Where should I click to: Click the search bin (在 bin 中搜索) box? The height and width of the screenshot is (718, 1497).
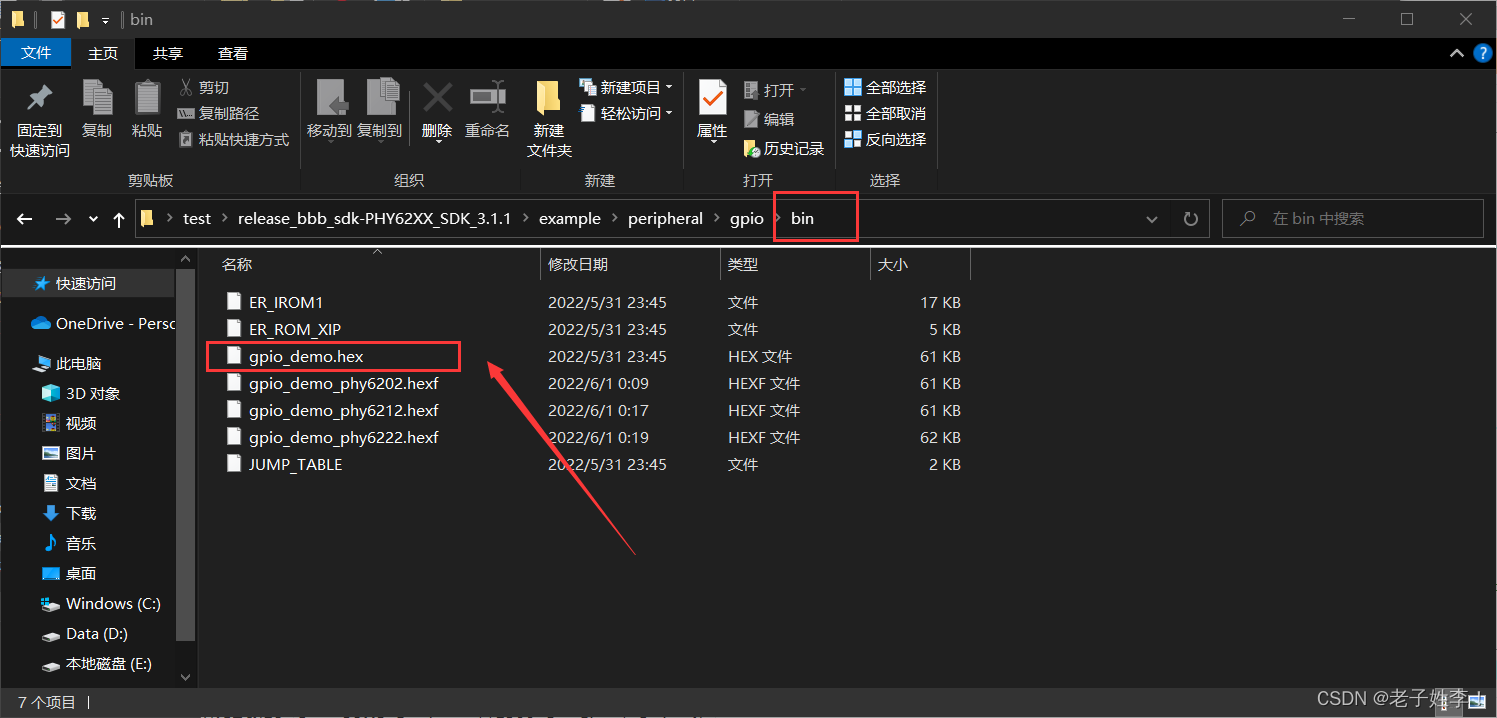(x=1352, y=218)
